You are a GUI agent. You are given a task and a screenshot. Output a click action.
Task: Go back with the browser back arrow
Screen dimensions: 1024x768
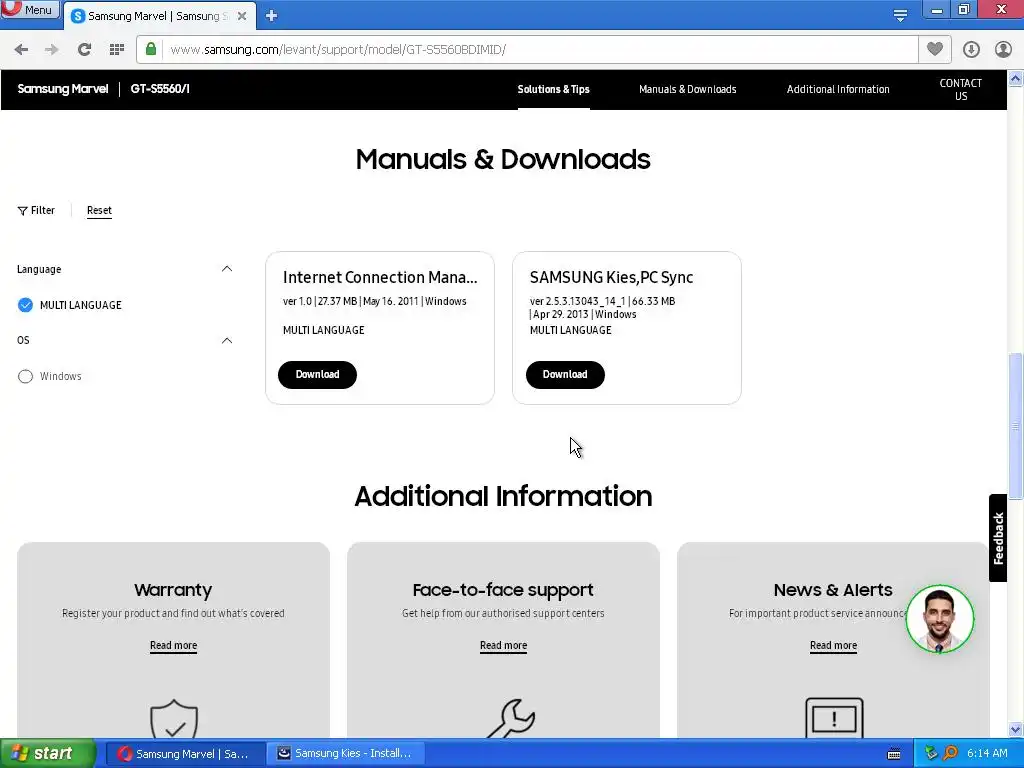click(x=21, y=50)
